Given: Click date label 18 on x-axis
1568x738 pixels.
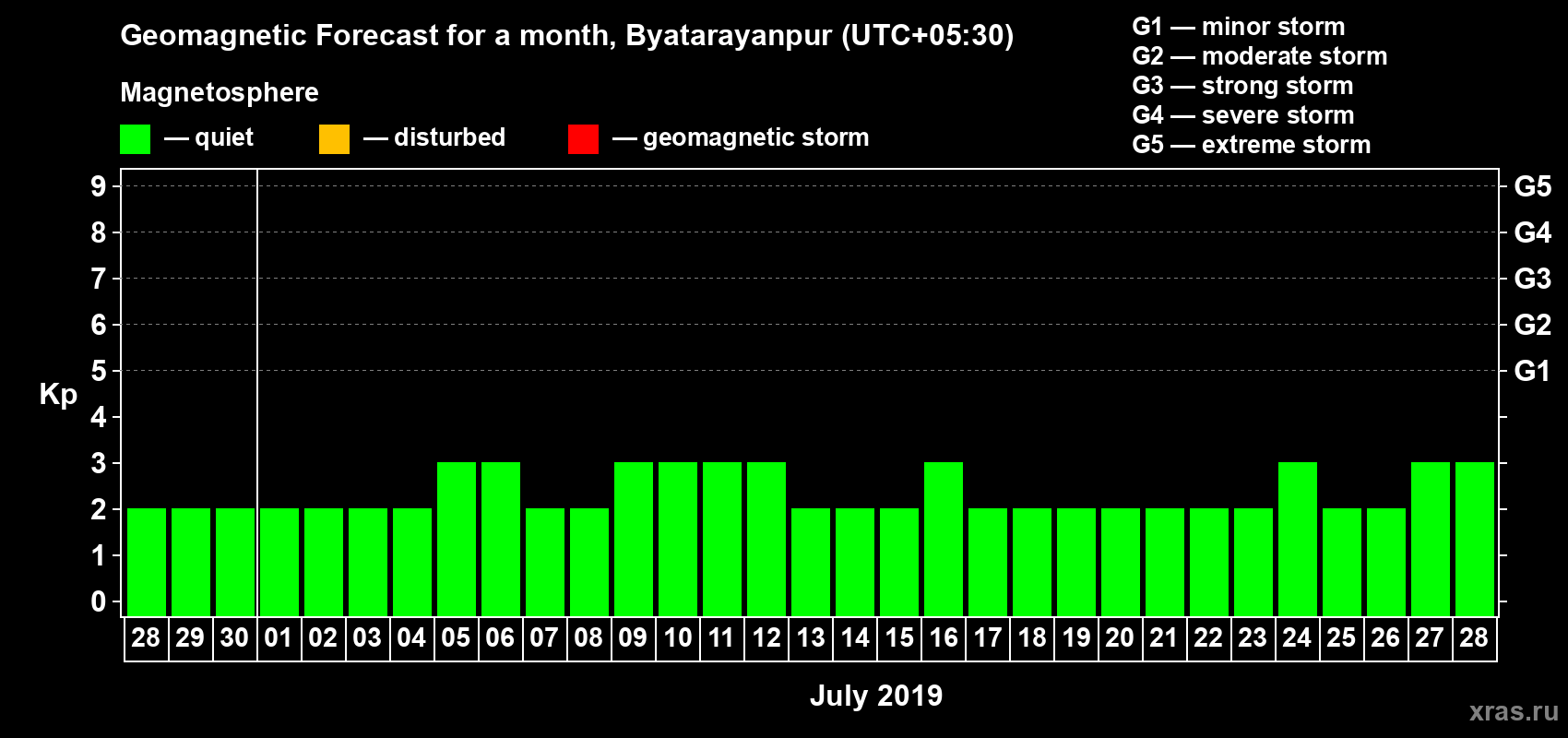Looking at the screenshot, I should click(x=1032, y=638).
